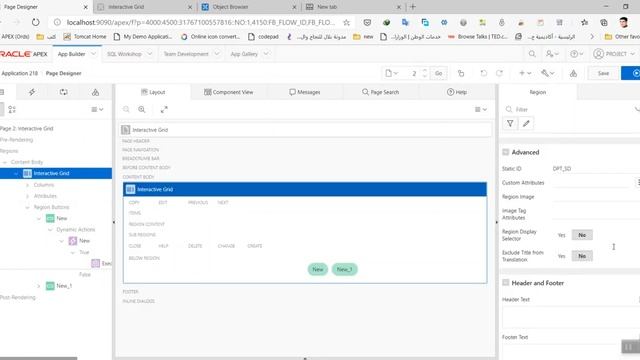Click the property Filter search field
Screen dimensions: 640x360
[571, 109]
